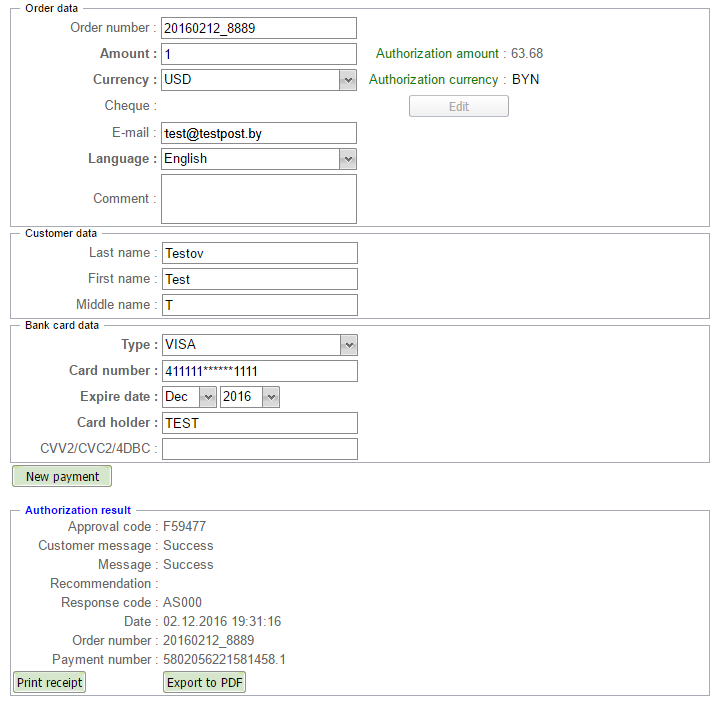Open the Currency dropdown showing USD
Viewport: 724px width, 711px height.
point(258,80)
